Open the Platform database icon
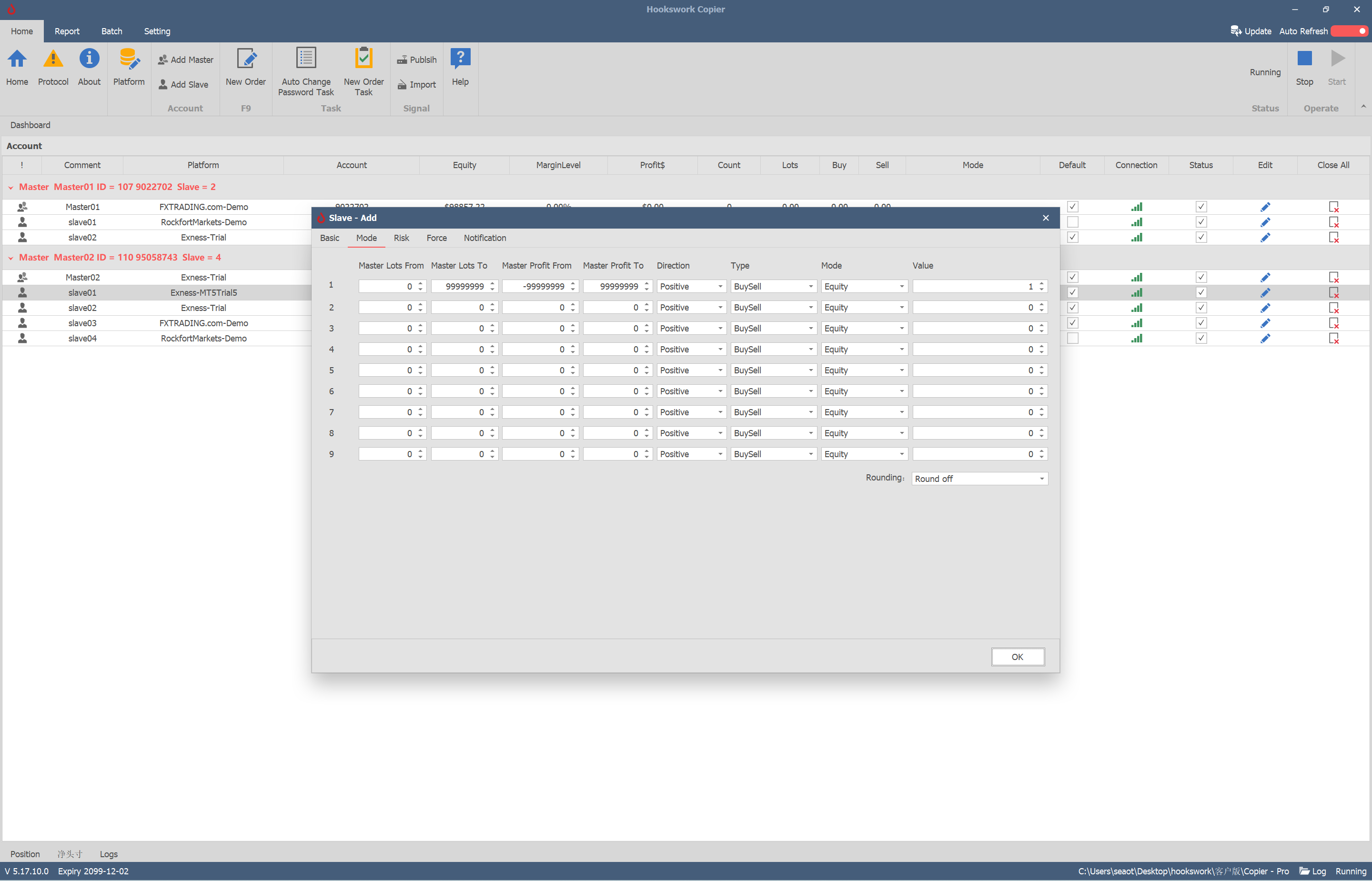 pyautogui.click(x=129, y=68)
